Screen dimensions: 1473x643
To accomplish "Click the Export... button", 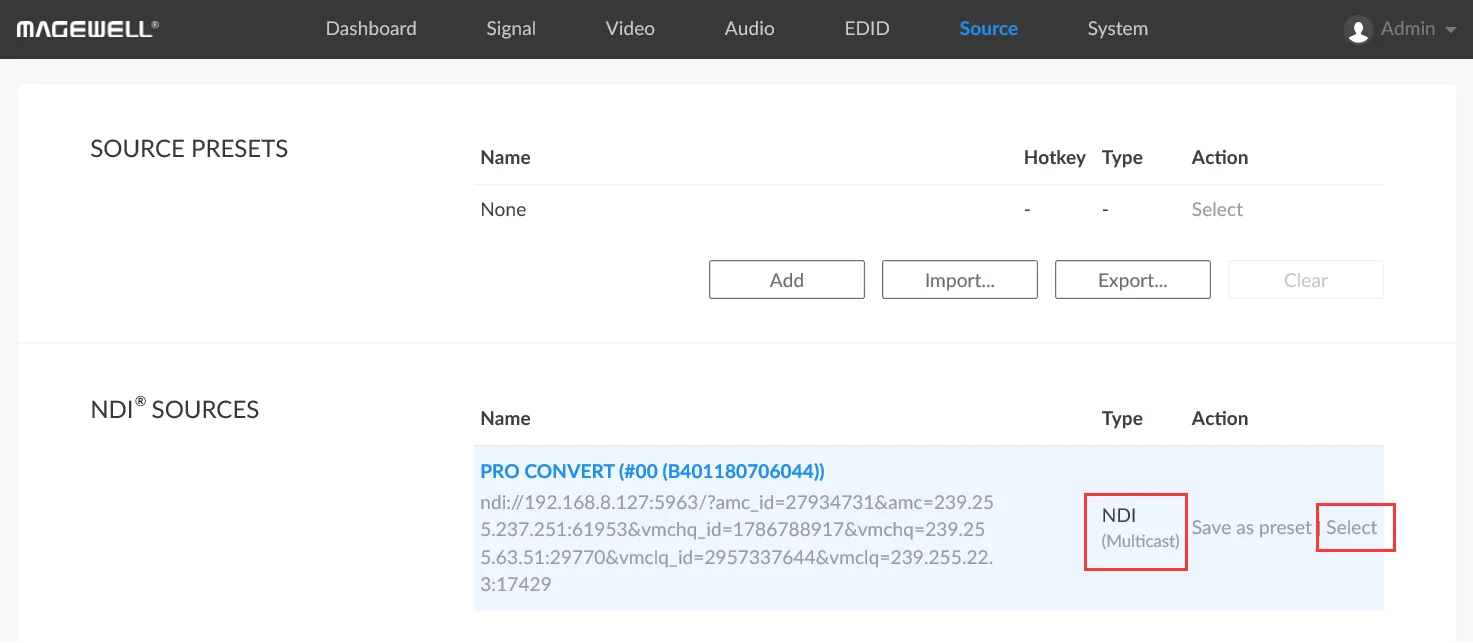I will point(1133,280).
